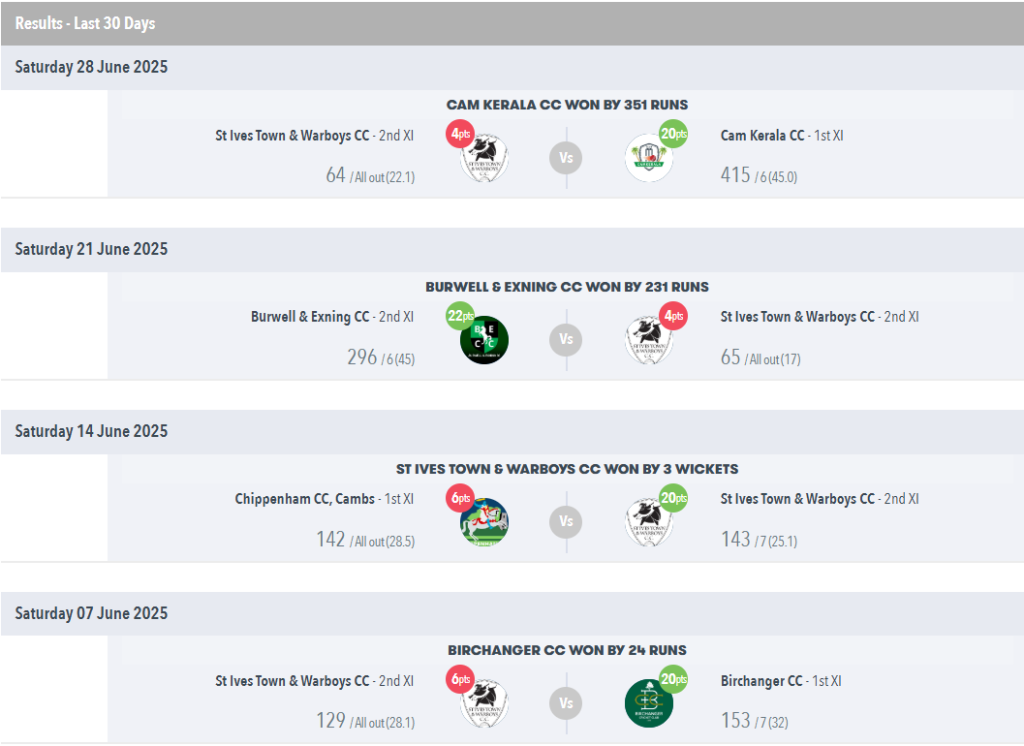Open Birchanger CC won by 24 runs result

[x=567, y=650]
